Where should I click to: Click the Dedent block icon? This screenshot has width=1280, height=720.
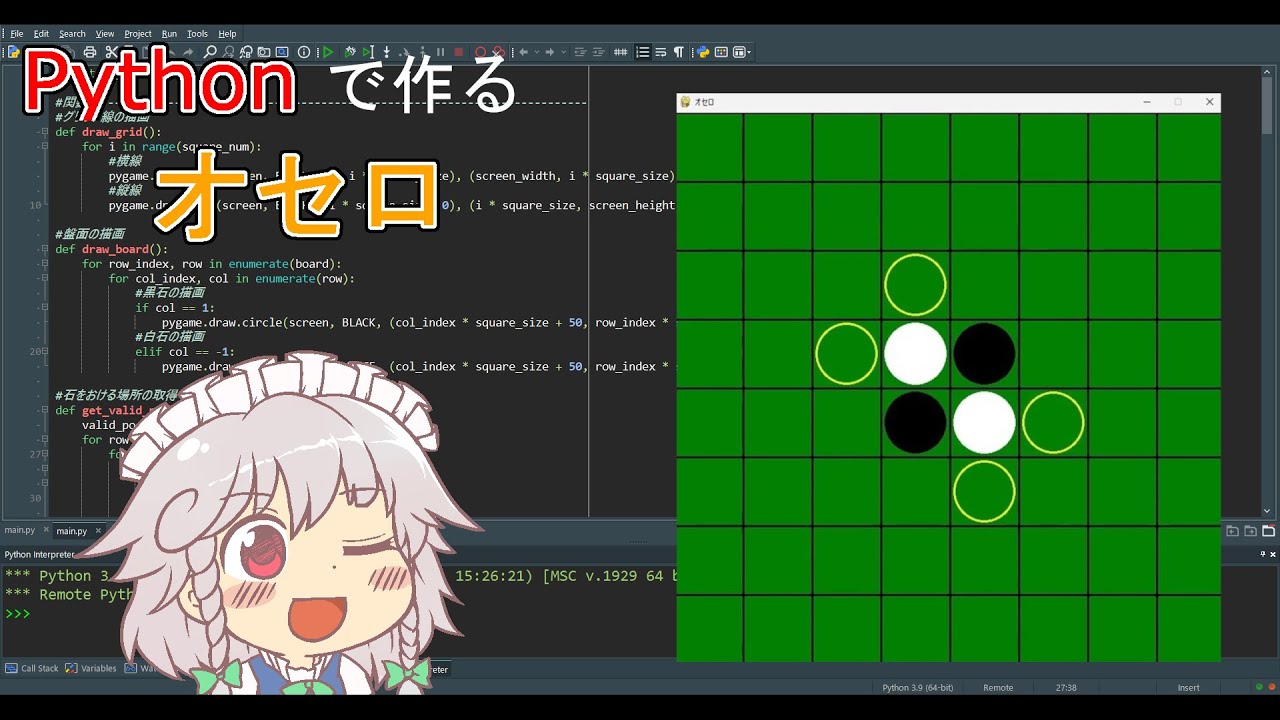click(x=580, y=52)
